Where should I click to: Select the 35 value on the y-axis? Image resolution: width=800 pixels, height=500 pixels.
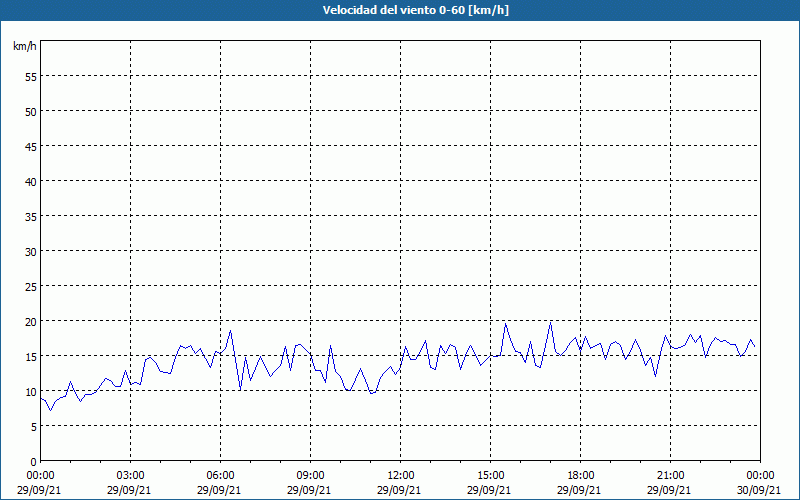click(31, 216)
